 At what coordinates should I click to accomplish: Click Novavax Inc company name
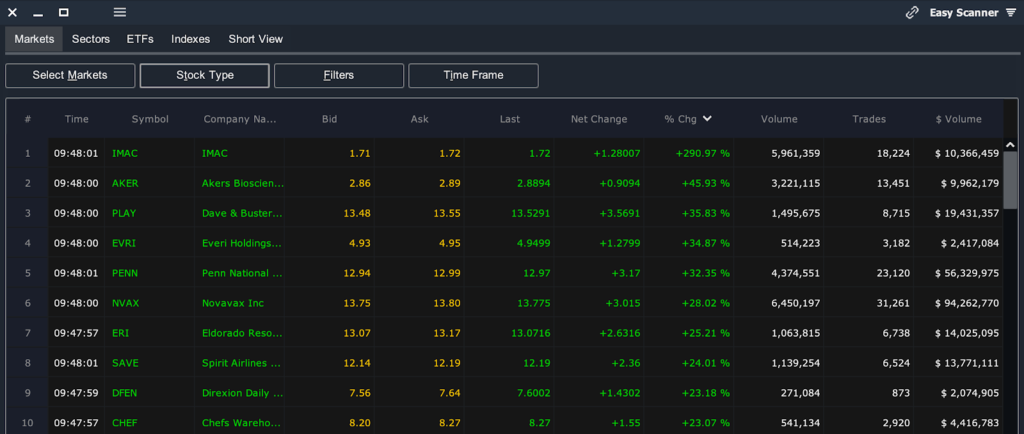(x=233, y=303)
